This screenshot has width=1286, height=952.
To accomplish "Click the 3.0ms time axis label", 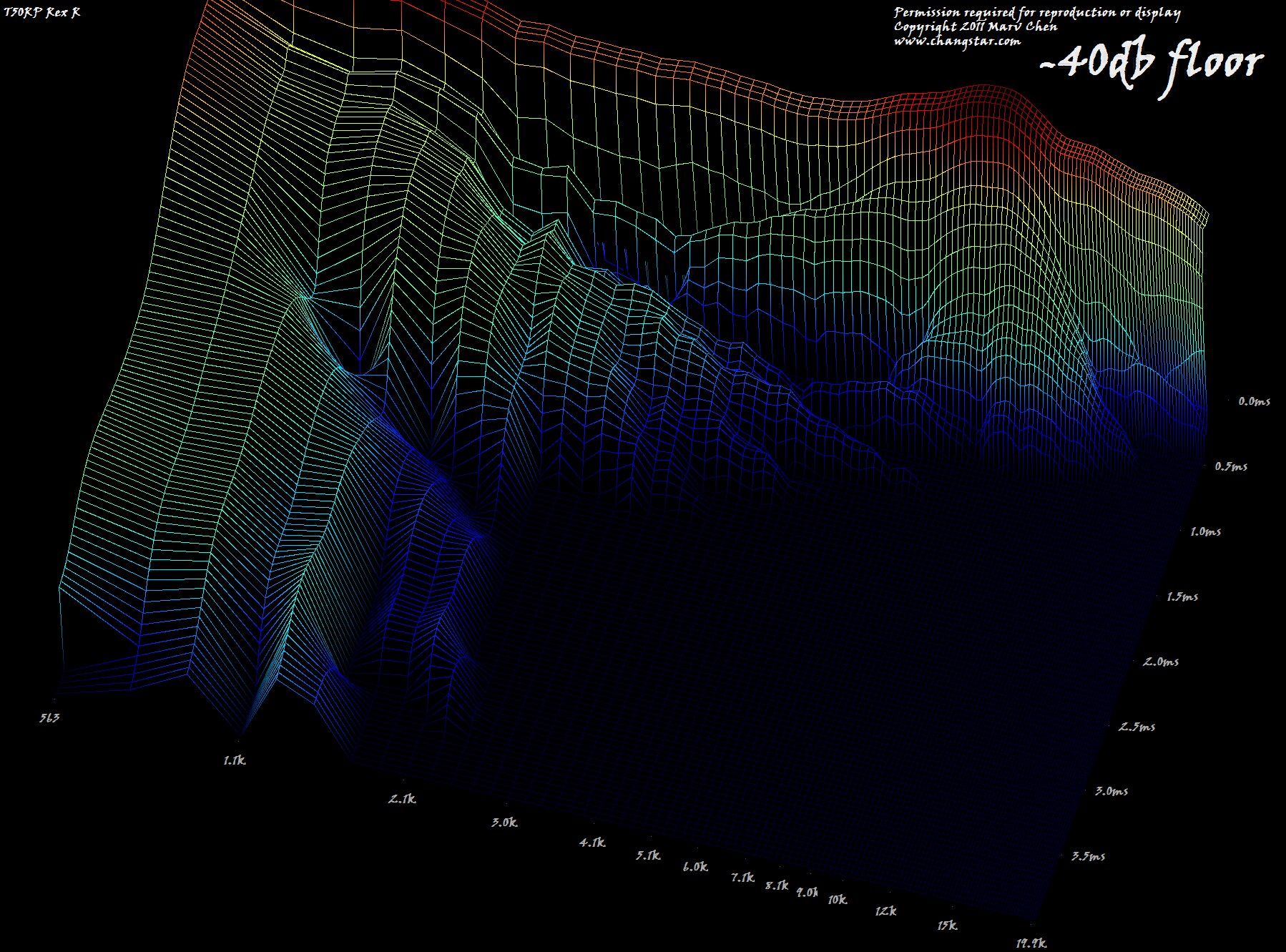I will pos(1112,791).
